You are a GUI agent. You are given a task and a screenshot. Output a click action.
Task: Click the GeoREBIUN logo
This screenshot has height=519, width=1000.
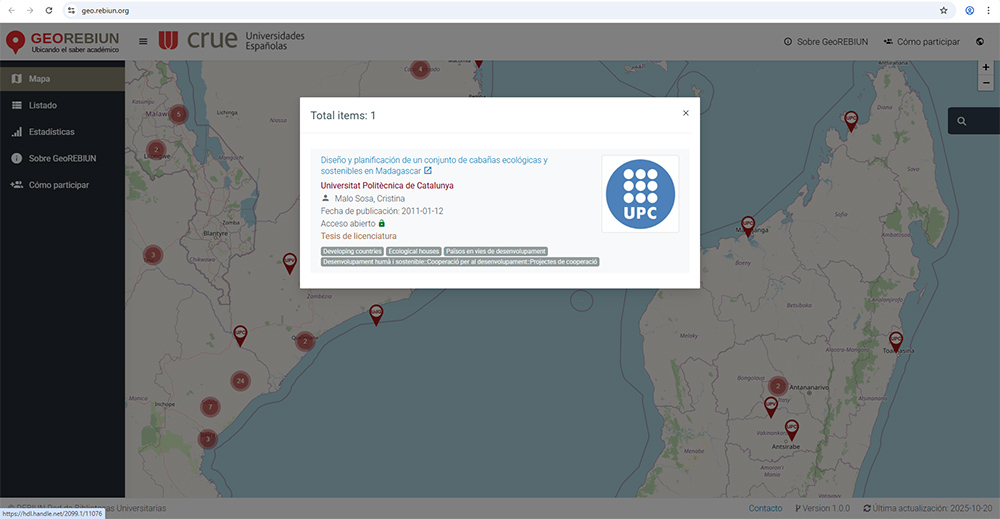62,41
